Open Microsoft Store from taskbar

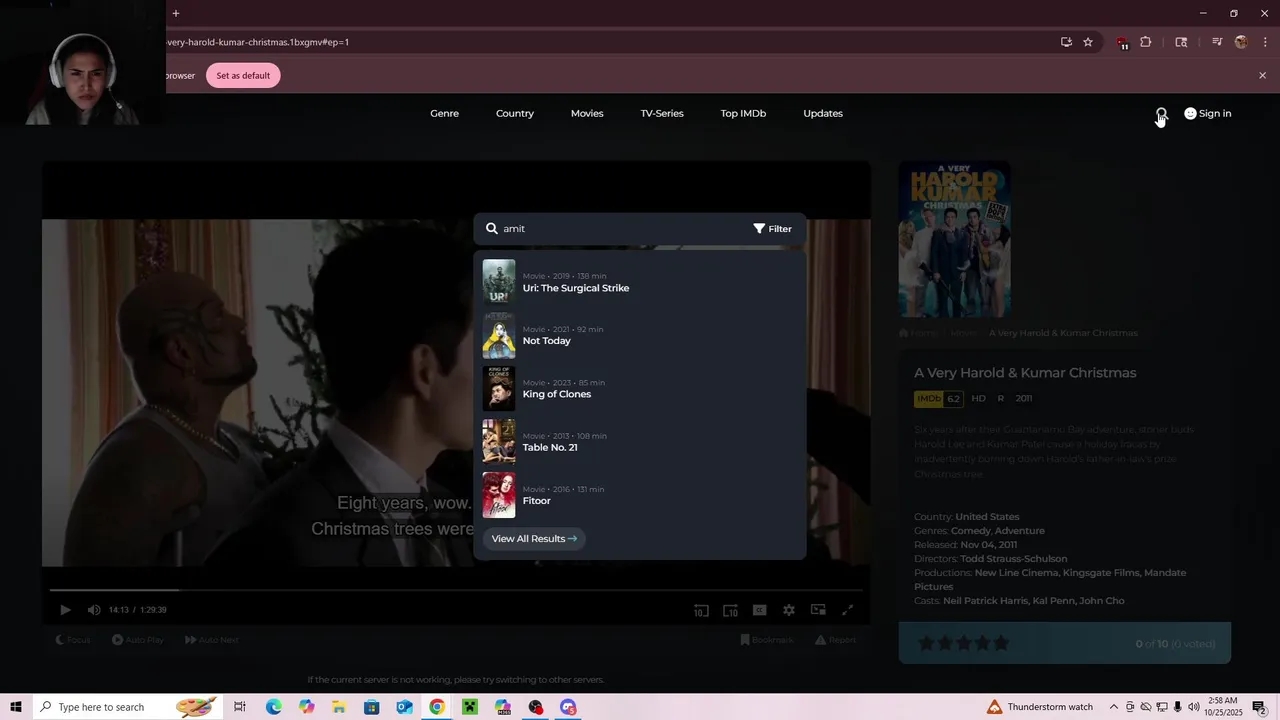[x=371, y=707]
